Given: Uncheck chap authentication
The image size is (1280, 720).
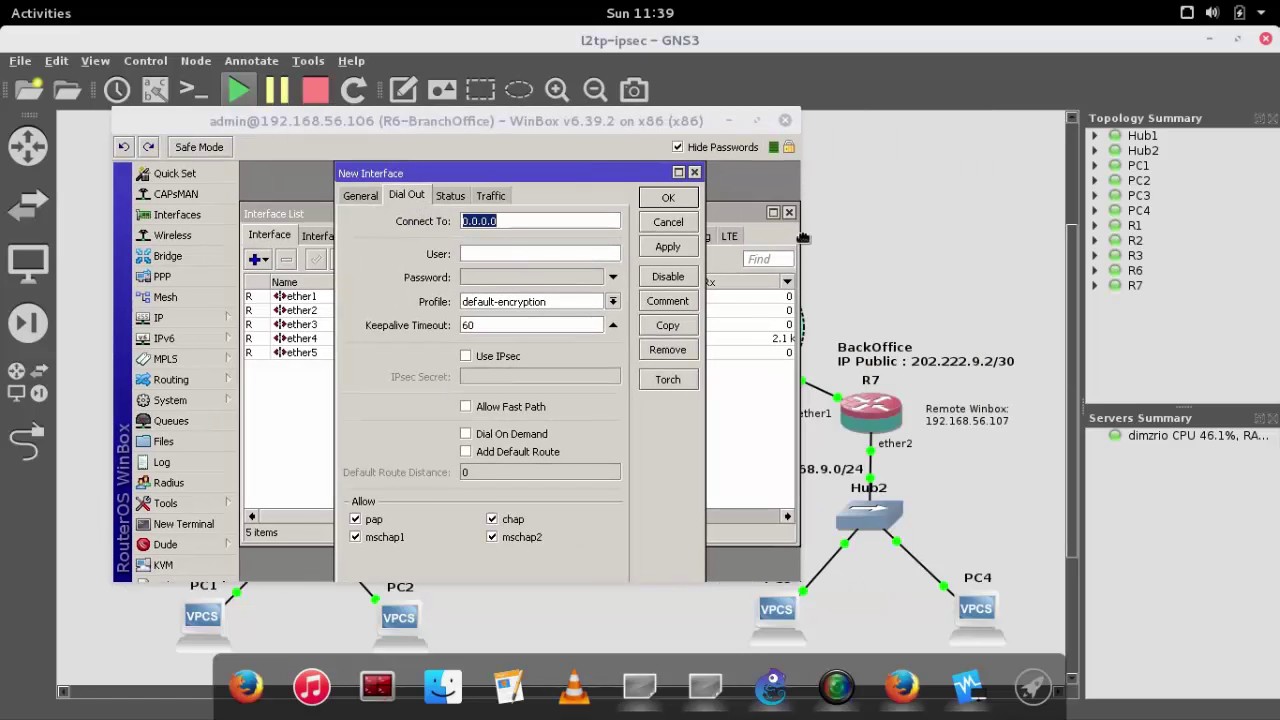Looking at the screenshot, I should pos(492,519).
